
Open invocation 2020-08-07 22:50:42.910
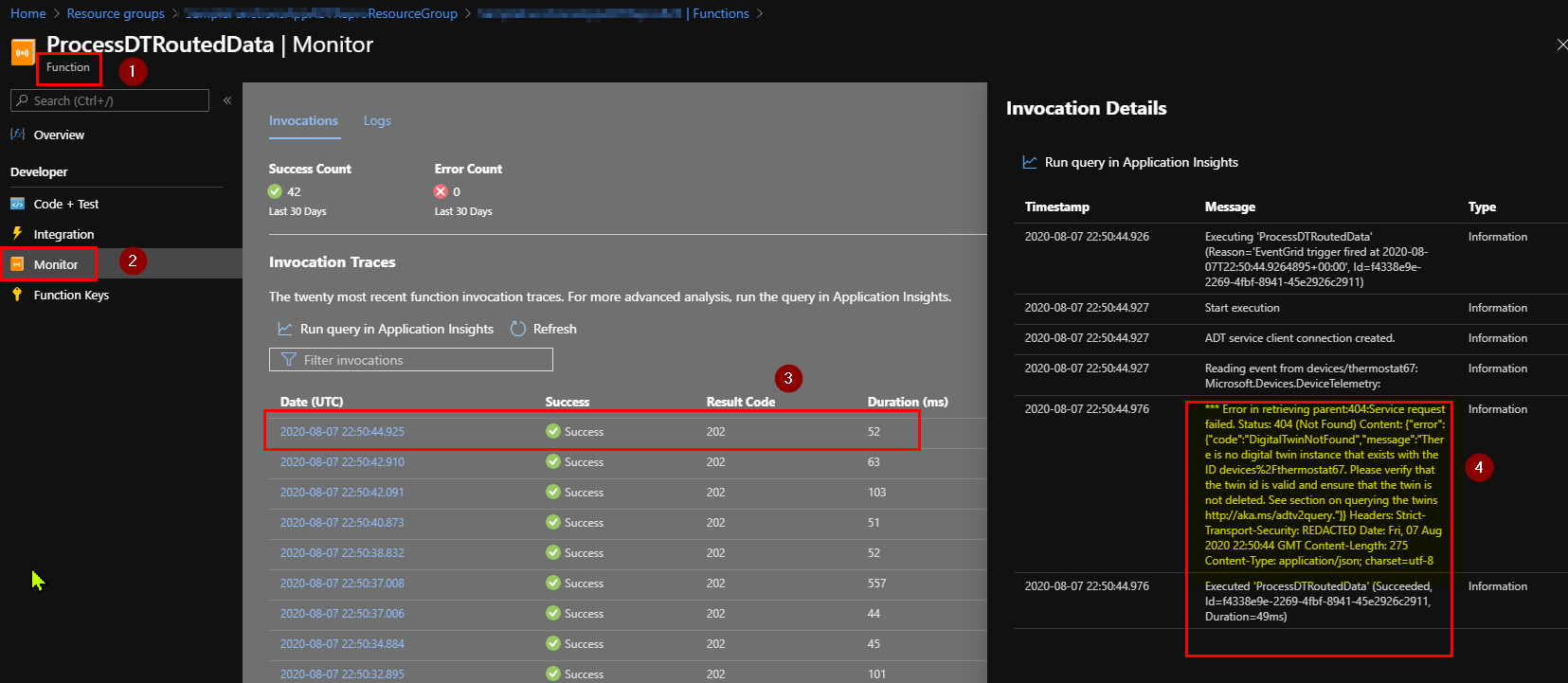pos(342,461)
